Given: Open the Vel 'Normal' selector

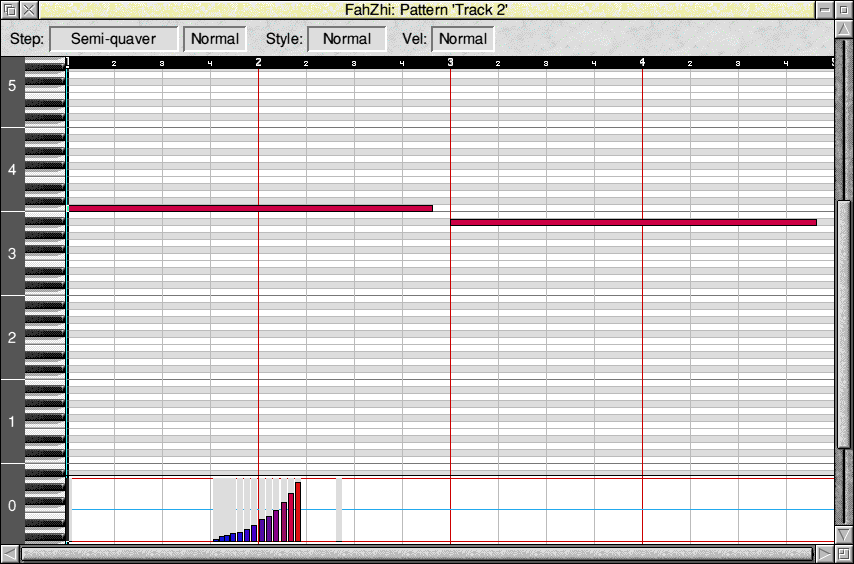Looking at the screenshot, I should click(462, 39).
